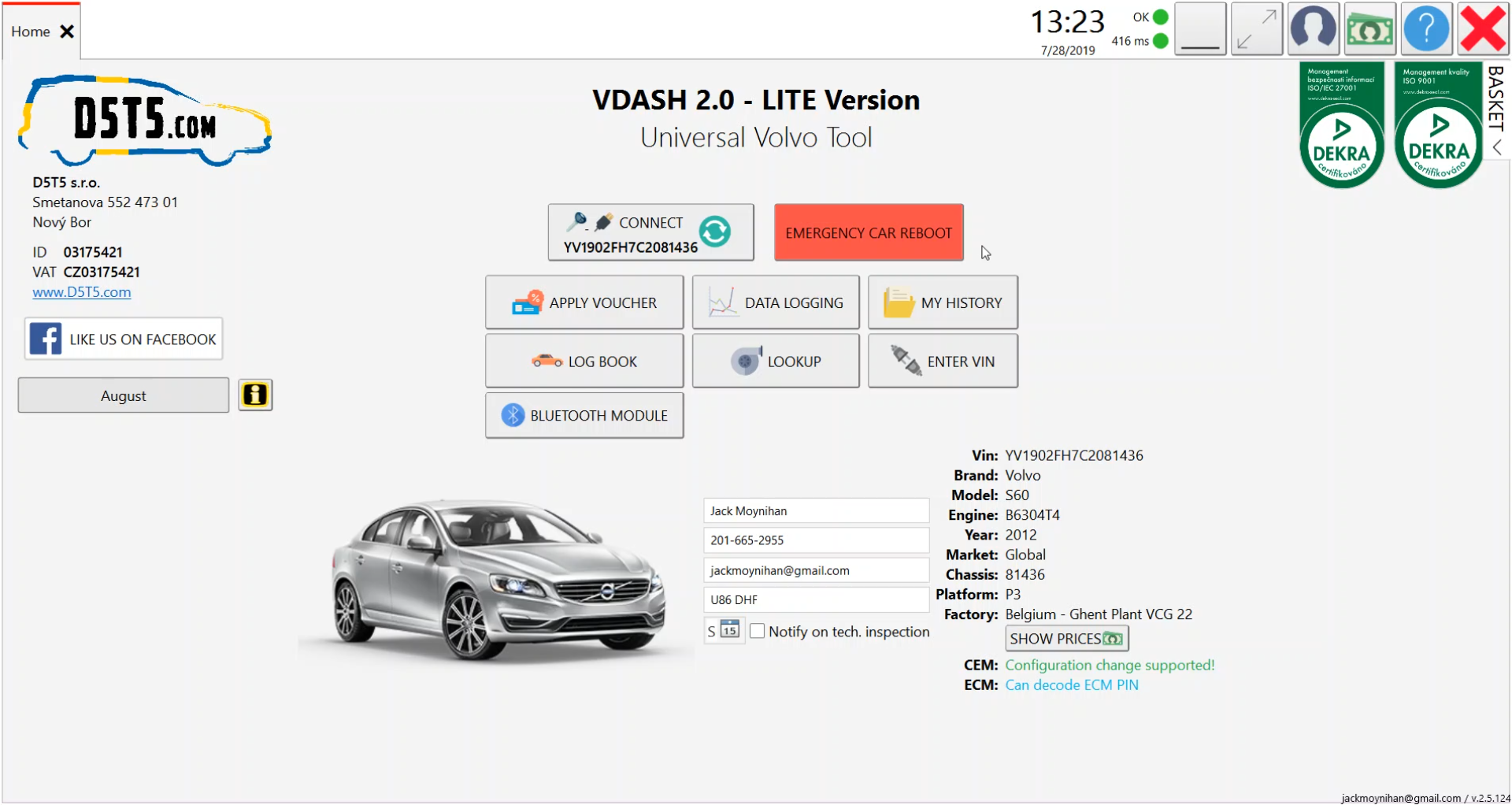Open Apply Voucher
Screen dimensions: 1512x805
[x=584, y=302]
